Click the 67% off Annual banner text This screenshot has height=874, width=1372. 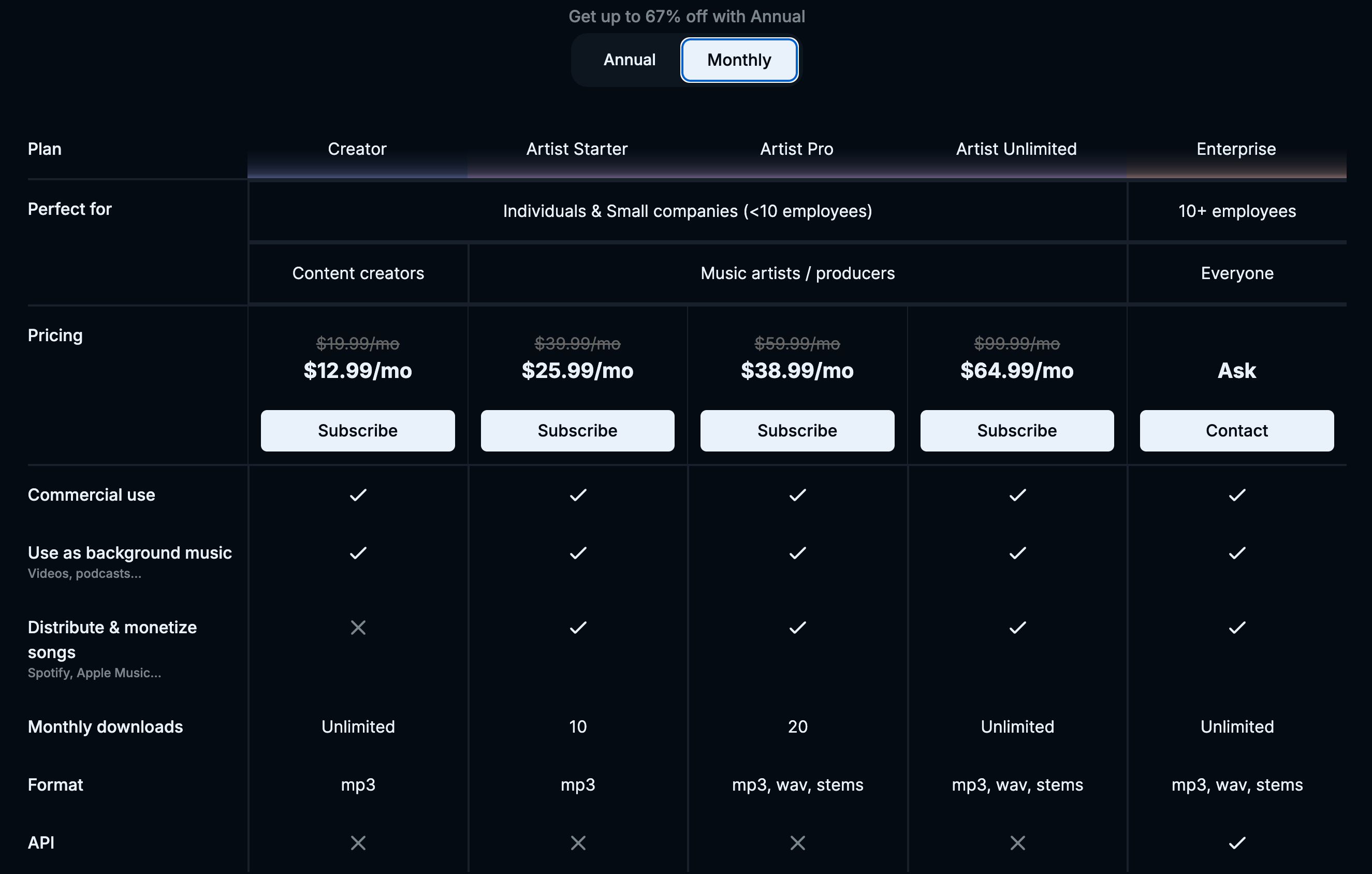686,16
